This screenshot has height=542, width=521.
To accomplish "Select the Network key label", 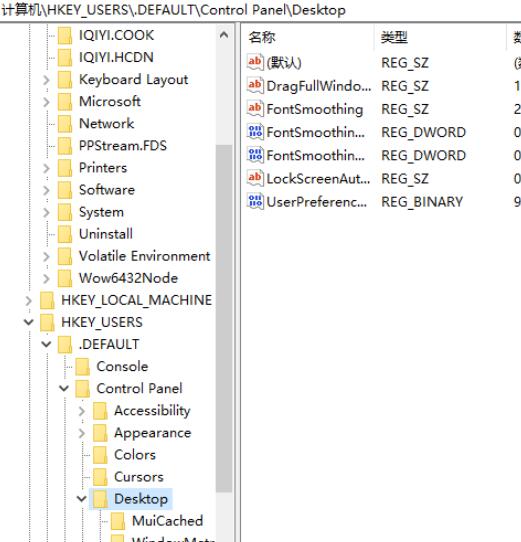I will pos(106,124).
